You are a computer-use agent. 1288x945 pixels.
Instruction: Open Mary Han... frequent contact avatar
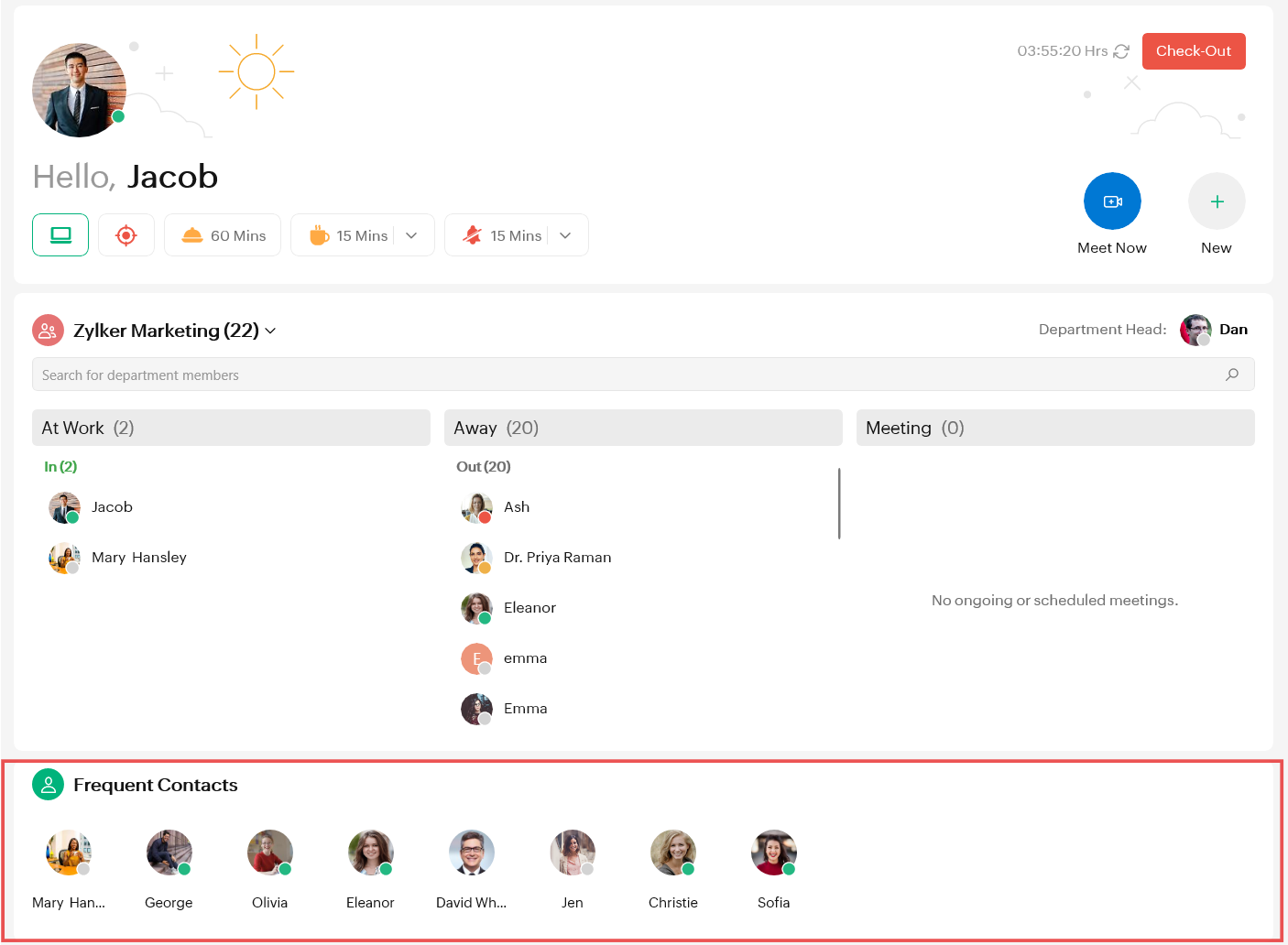click(x=69, y=853)
